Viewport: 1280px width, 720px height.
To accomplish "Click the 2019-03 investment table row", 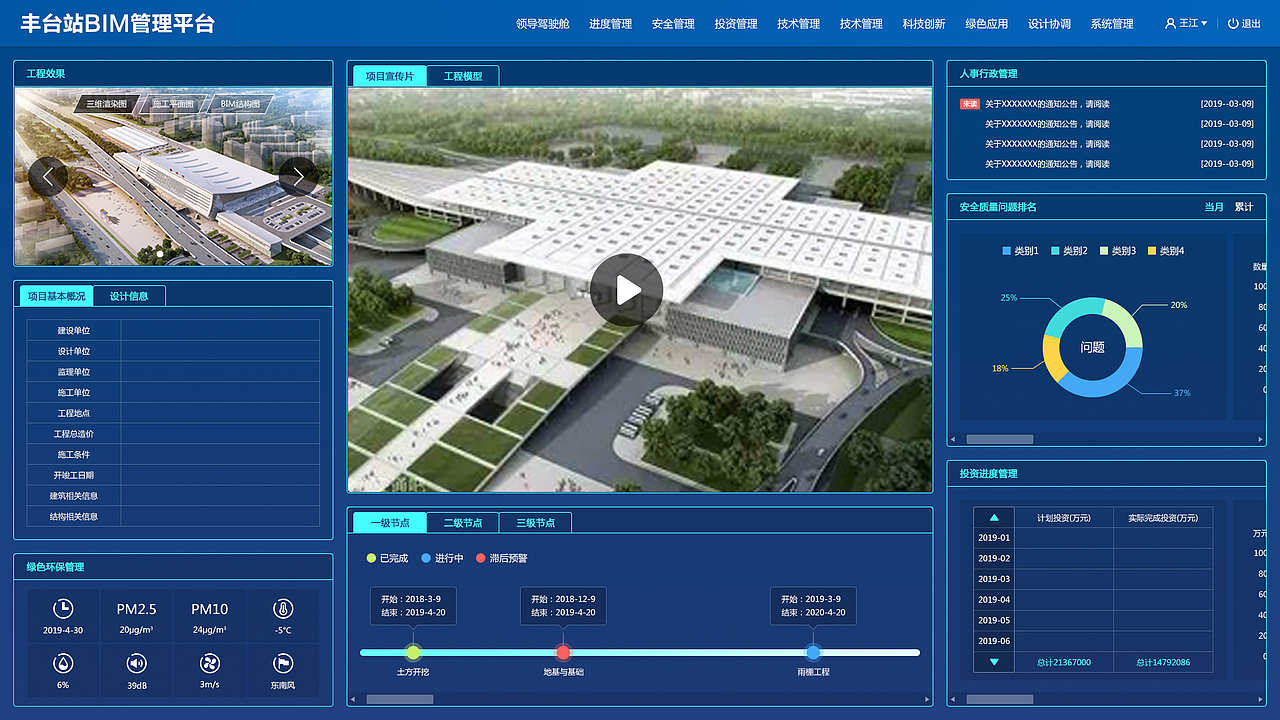I will [x=1093, y=579].
